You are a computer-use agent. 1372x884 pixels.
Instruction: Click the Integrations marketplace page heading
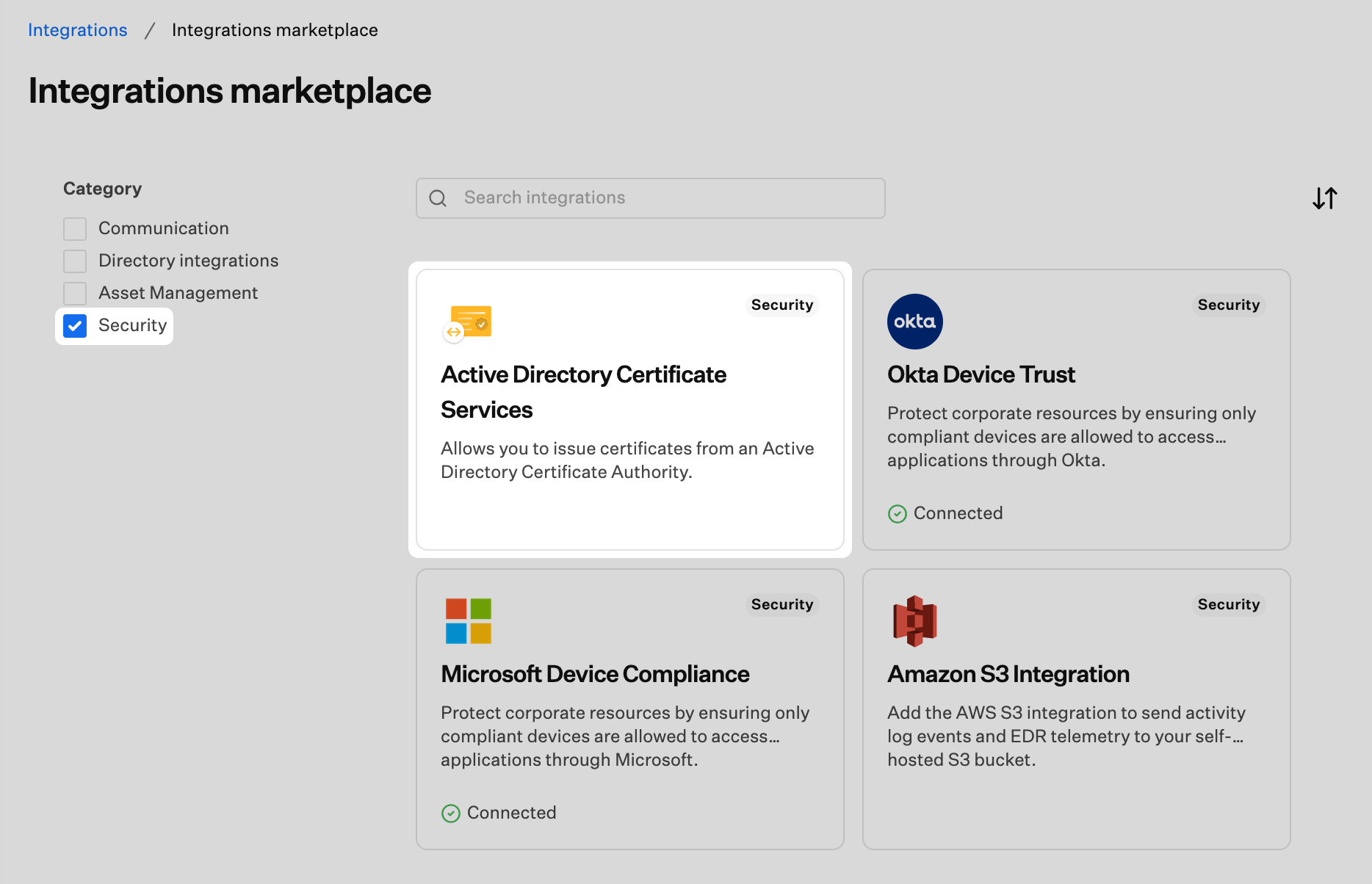pos(230,91)
